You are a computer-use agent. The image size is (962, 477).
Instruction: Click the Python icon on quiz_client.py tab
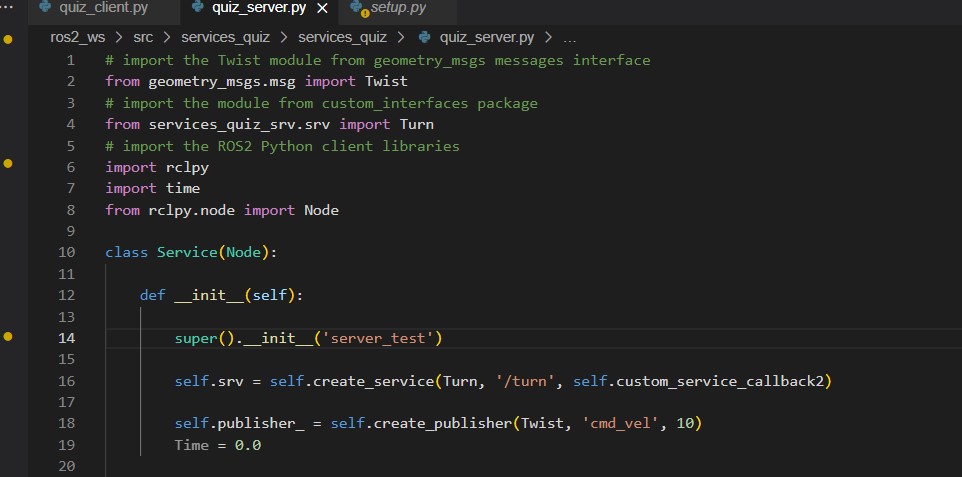coord(44,7)
